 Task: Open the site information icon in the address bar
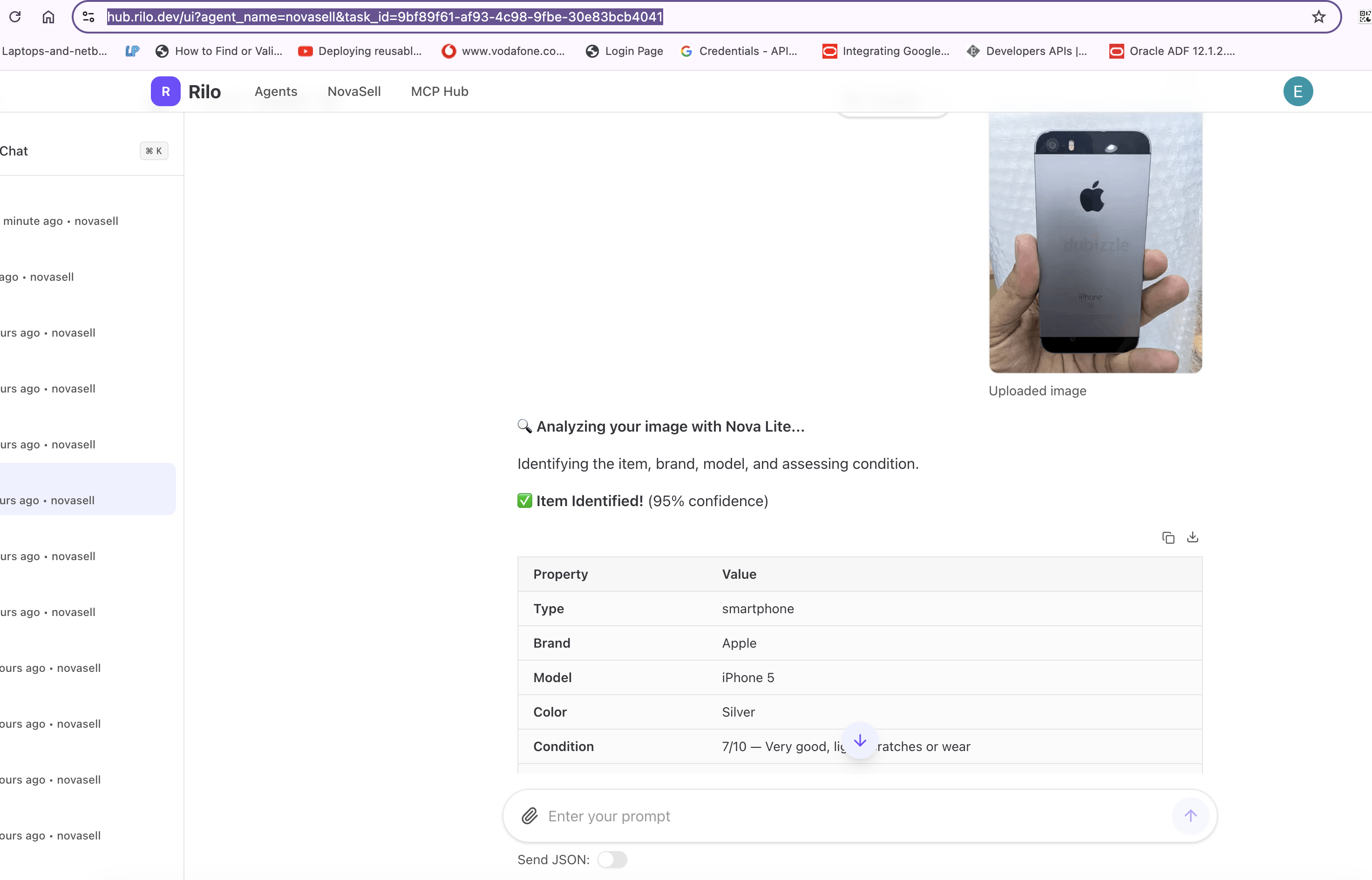88,17
